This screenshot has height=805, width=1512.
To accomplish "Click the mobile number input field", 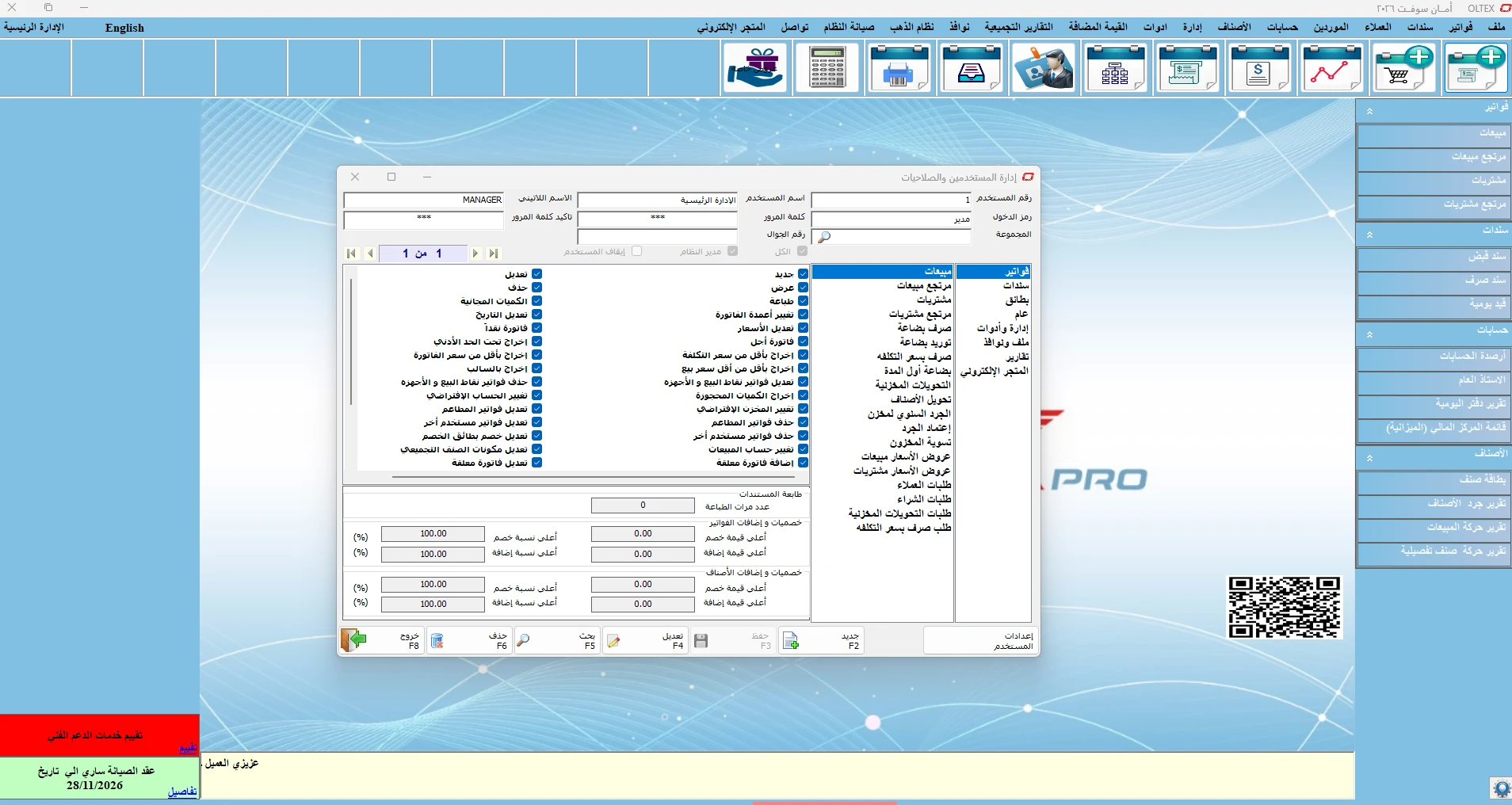I will 658,236.
